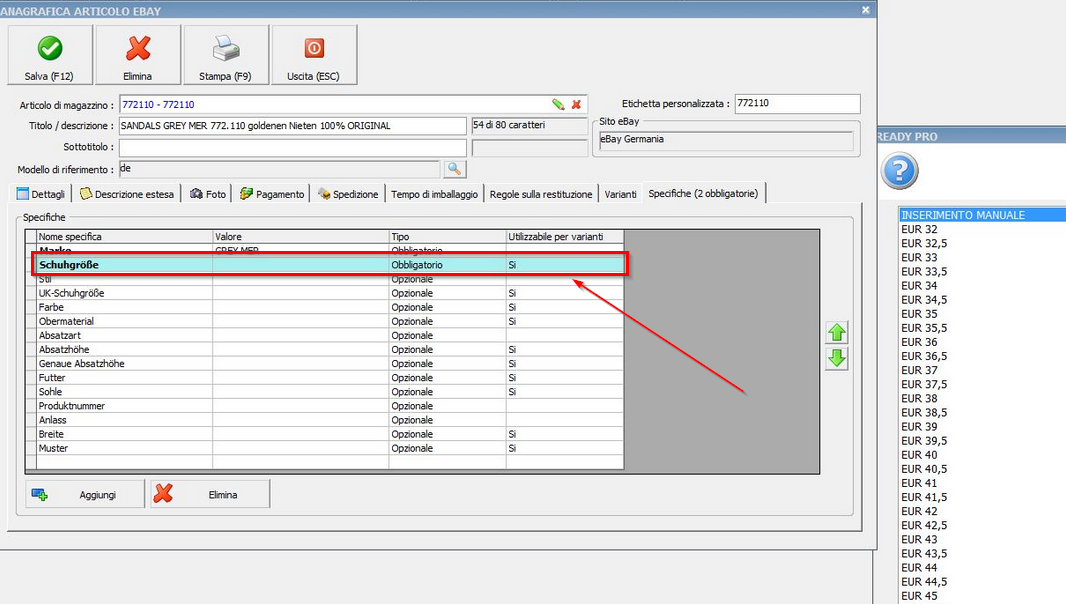Image resolution: width=1066 pixels, height=604 pixels.
Task: Choose INSERIMENTO MANUALE in the list
Action: 962,215
